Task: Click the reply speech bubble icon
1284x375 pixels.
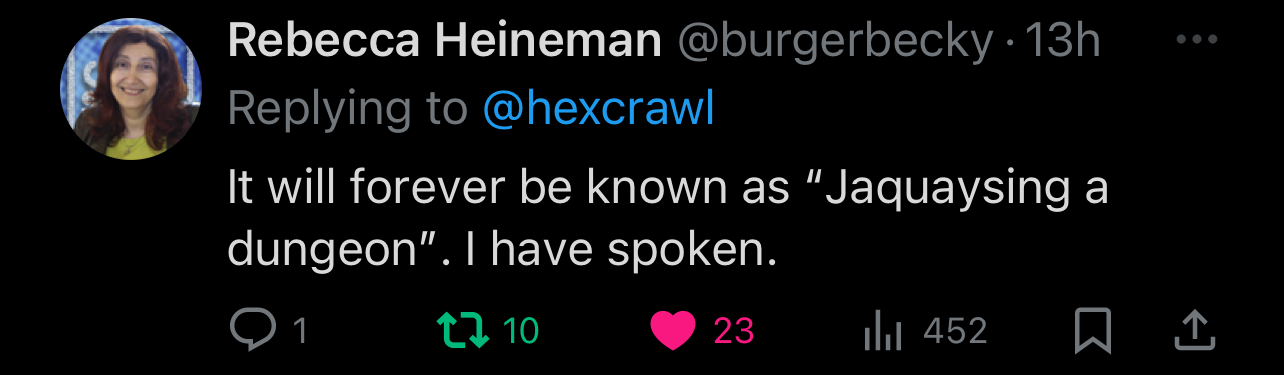Action: click(x=249, y=331)
